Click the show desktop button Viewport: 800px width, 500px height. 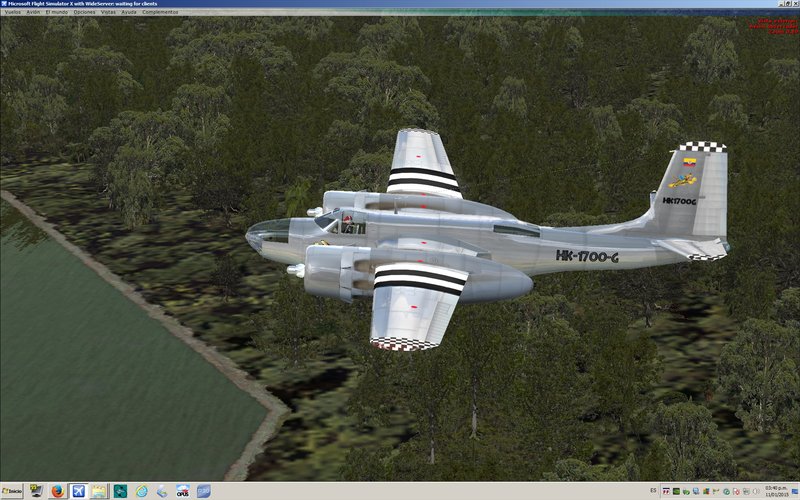[797, 491]
